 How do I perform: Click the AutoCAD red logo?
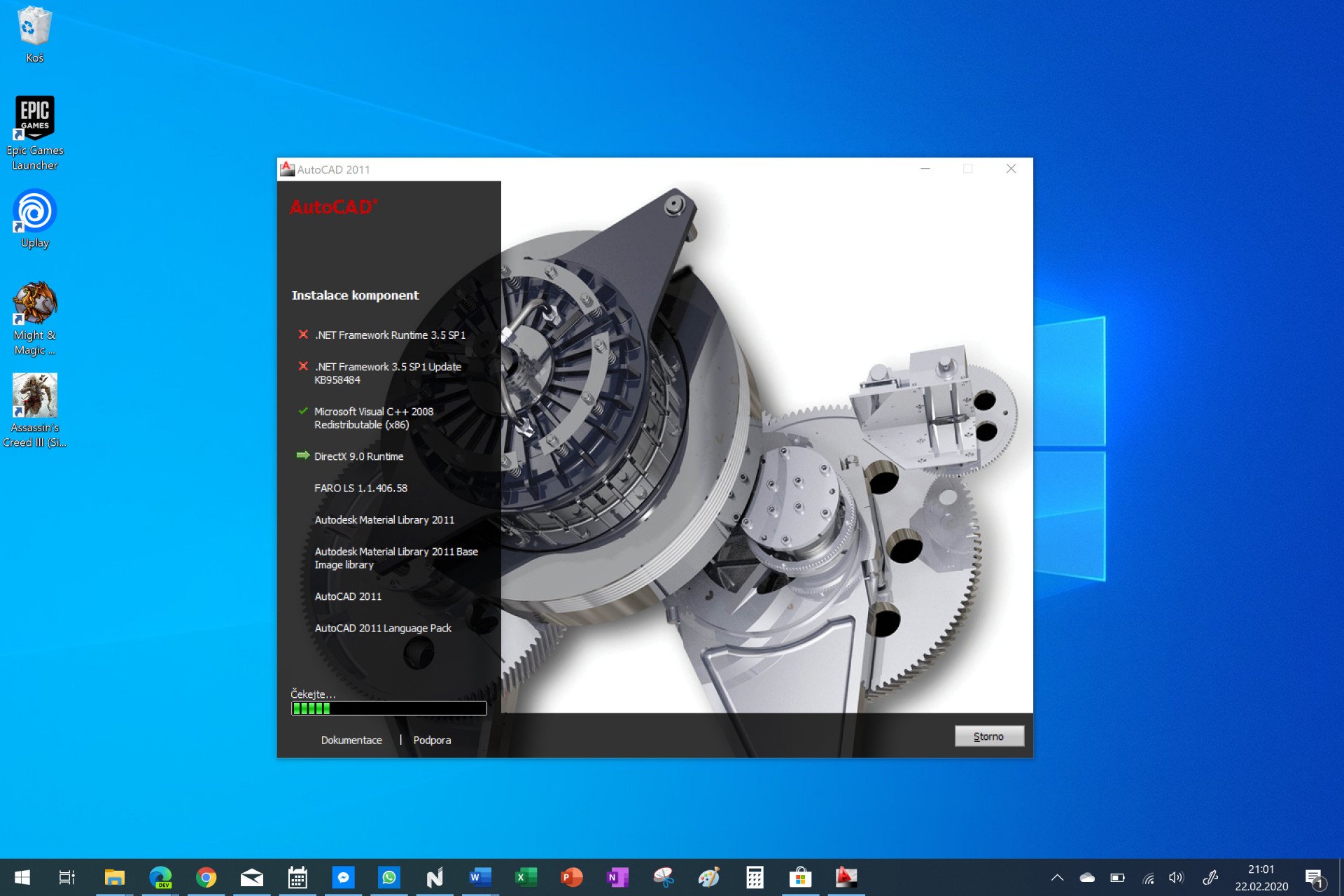coord(333,206)
